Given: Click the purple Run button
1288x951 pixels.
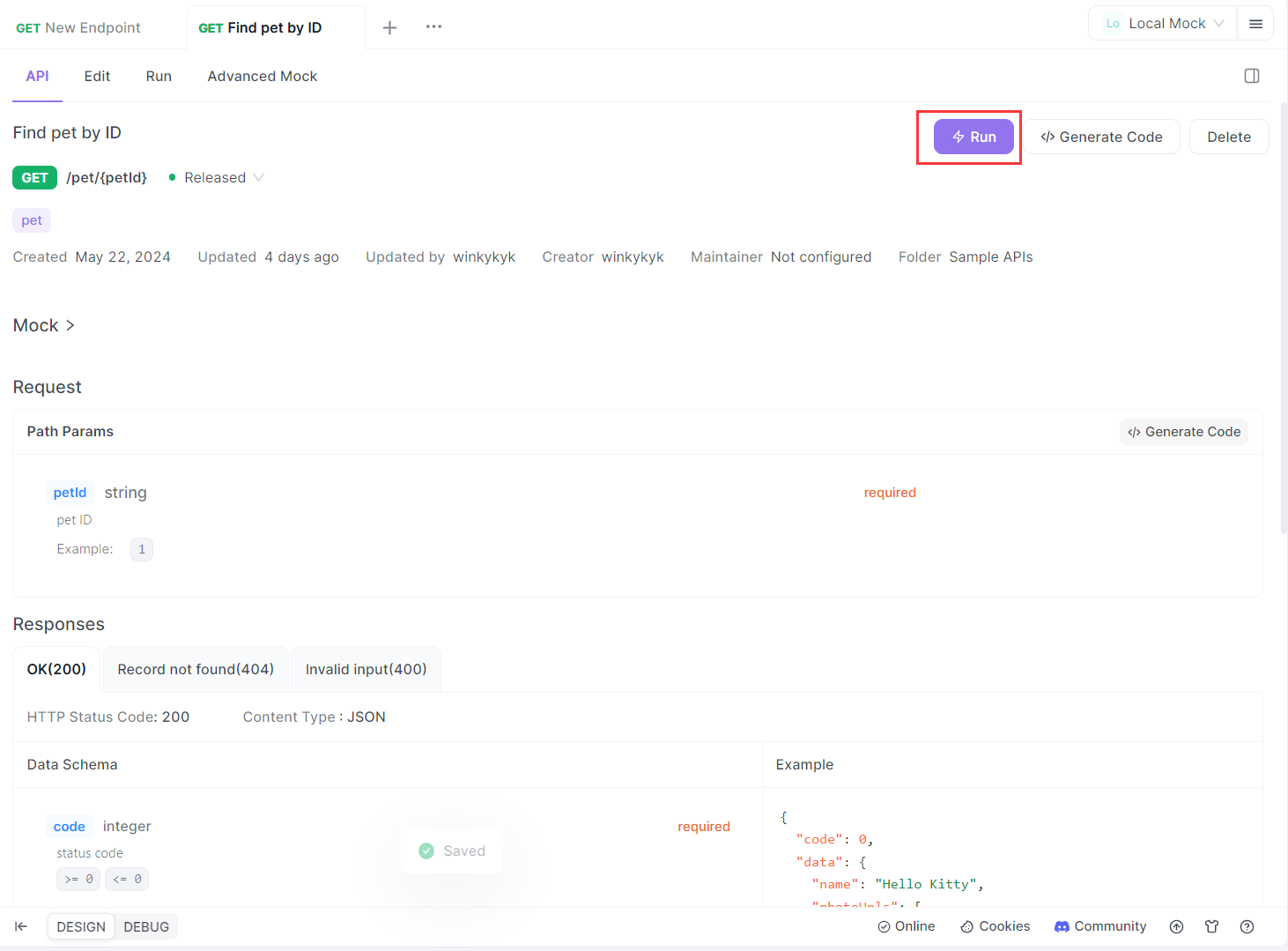Looking at the screenshot, I should click(x=973, y=137).
